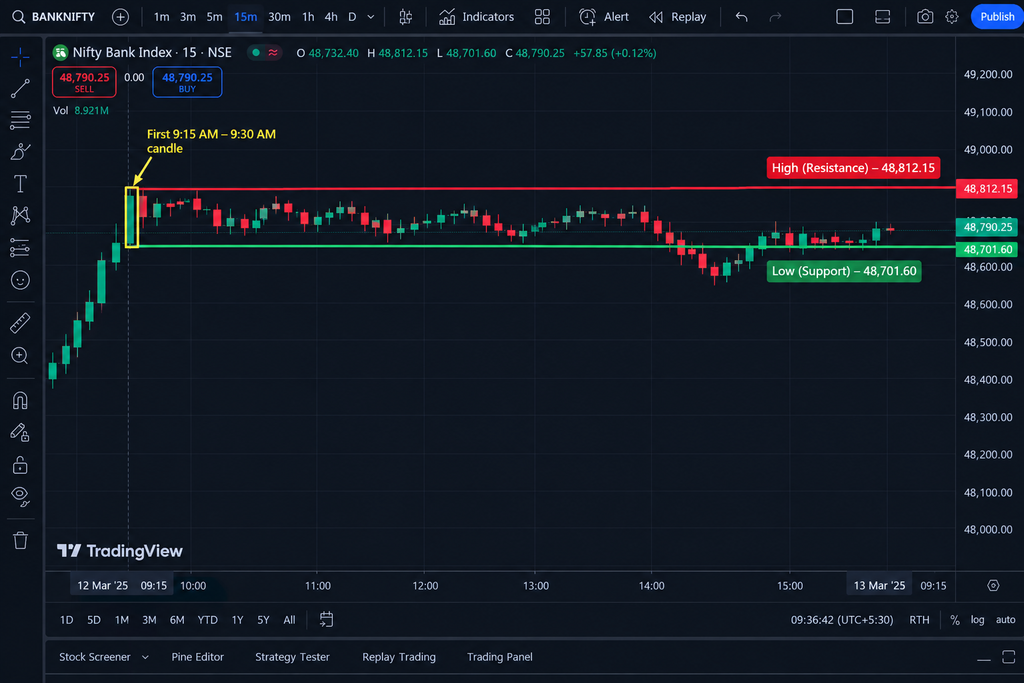Image resolution: width=1024 pixels, height=683 pixels.
Task: Open the Stock Screener tab
Action: click(95, 657)
